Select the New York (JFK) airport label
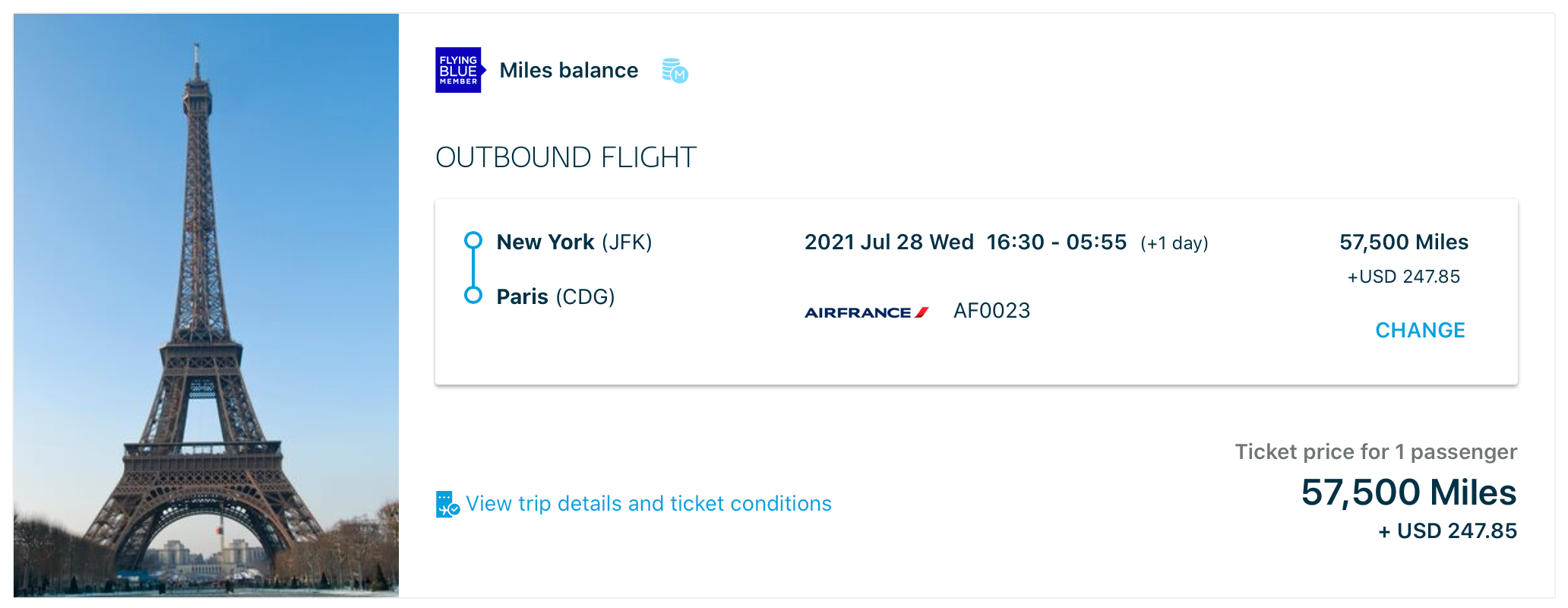This screenshot has width=1568, height=608. pyautogui.click(x=574, y=242)
